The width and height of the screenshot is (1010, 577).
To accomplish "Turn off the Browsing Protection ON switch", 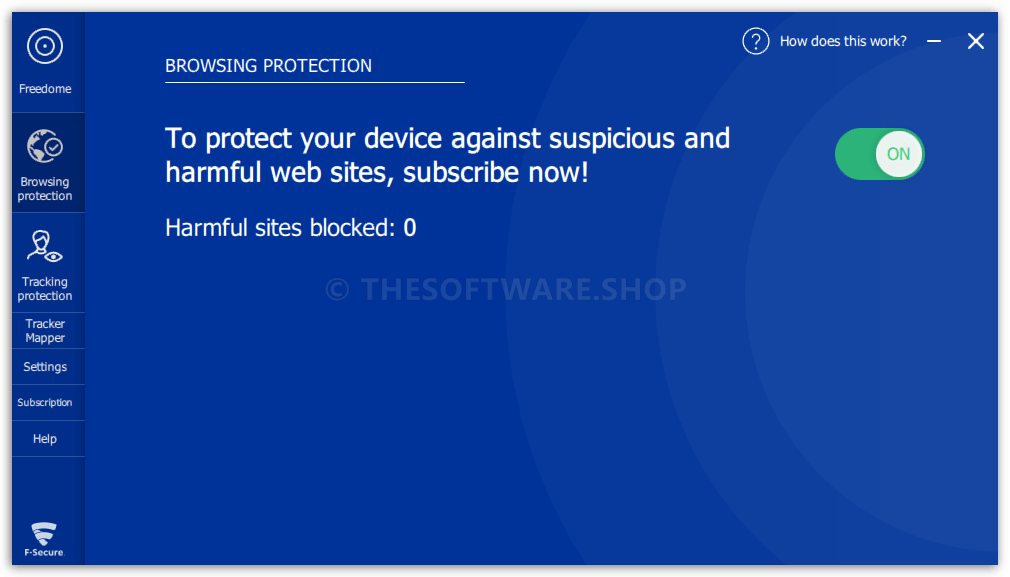I will click(879, 154).
